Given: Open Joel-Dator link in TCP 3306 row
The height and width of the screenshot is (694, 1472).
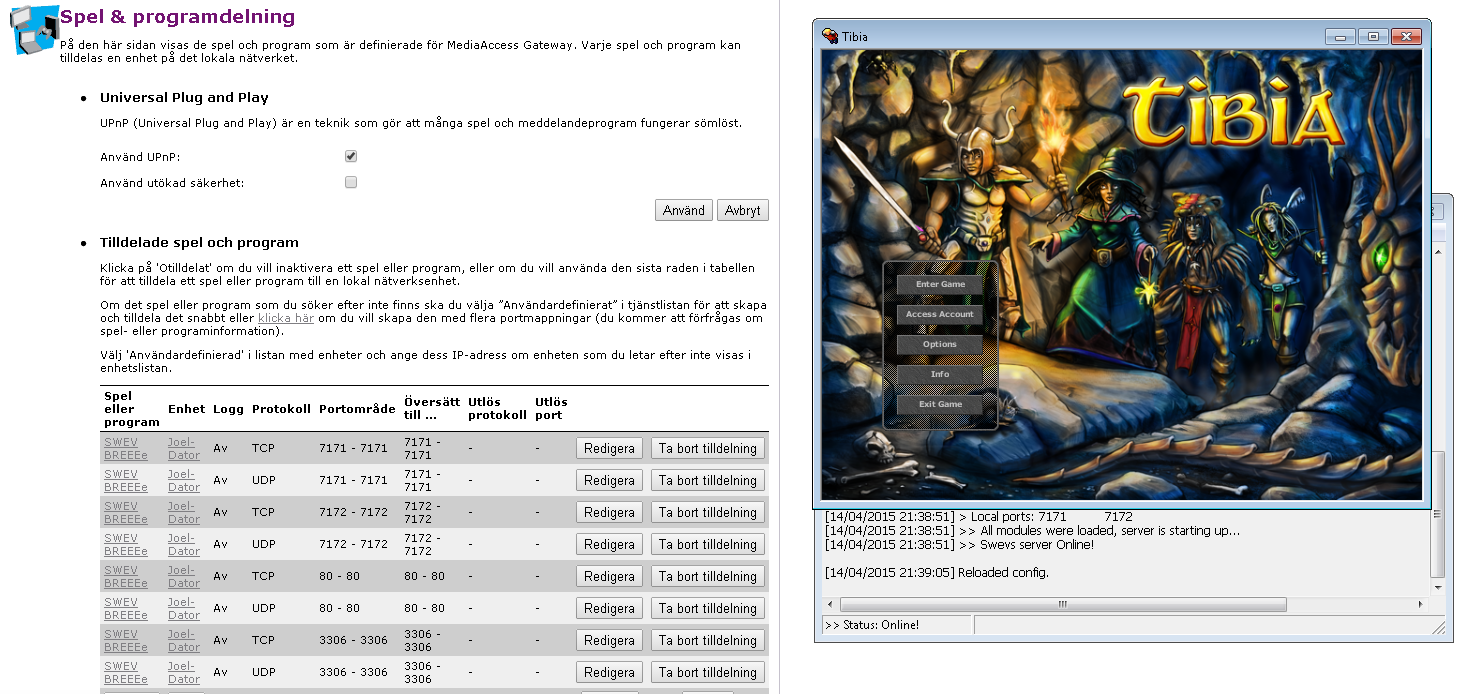Looking at the screenshot, I should point(184,640).
